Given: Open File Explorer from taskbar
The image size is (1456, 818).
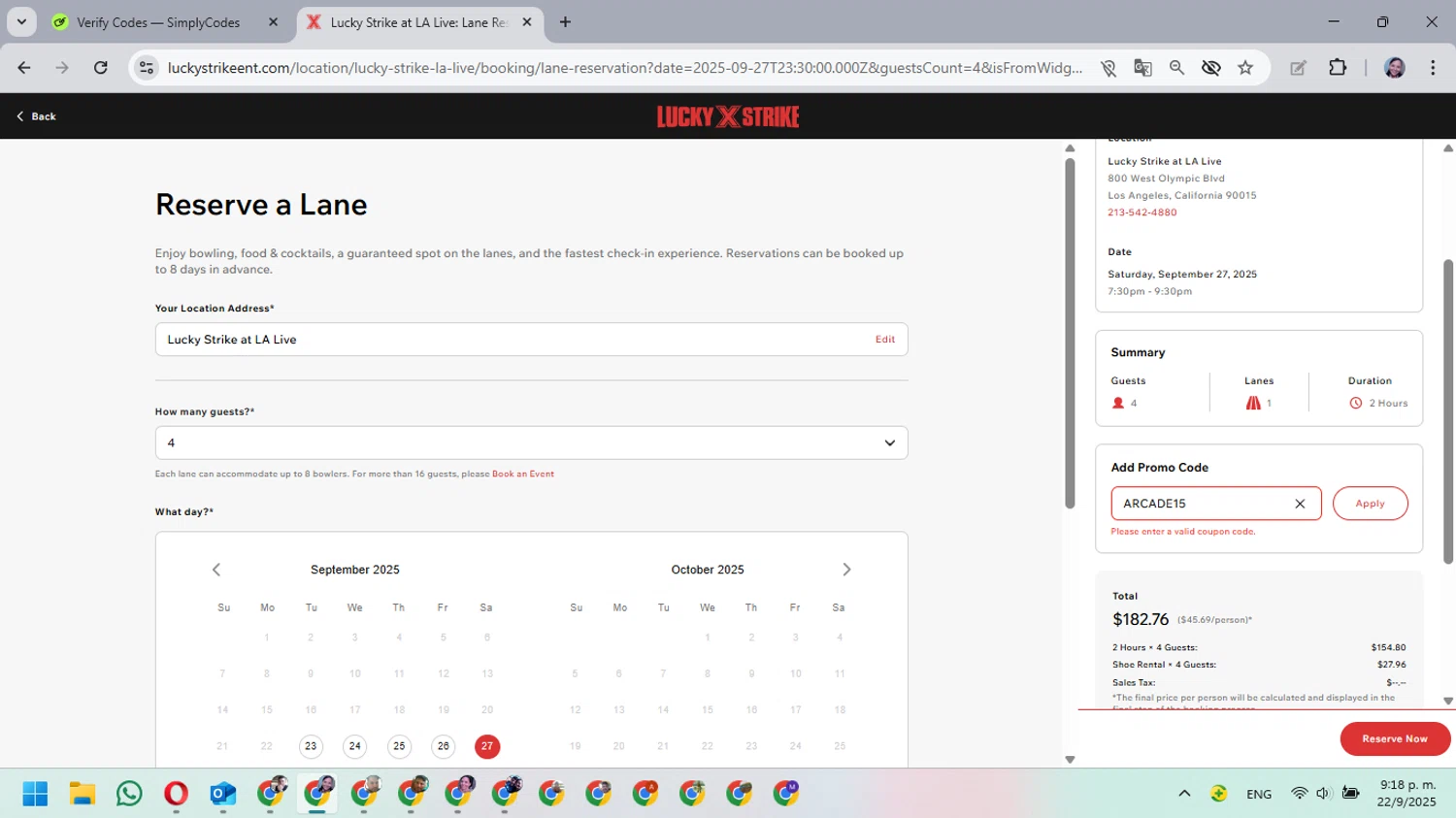Looking at the screenshot, I should coord(83,794).
